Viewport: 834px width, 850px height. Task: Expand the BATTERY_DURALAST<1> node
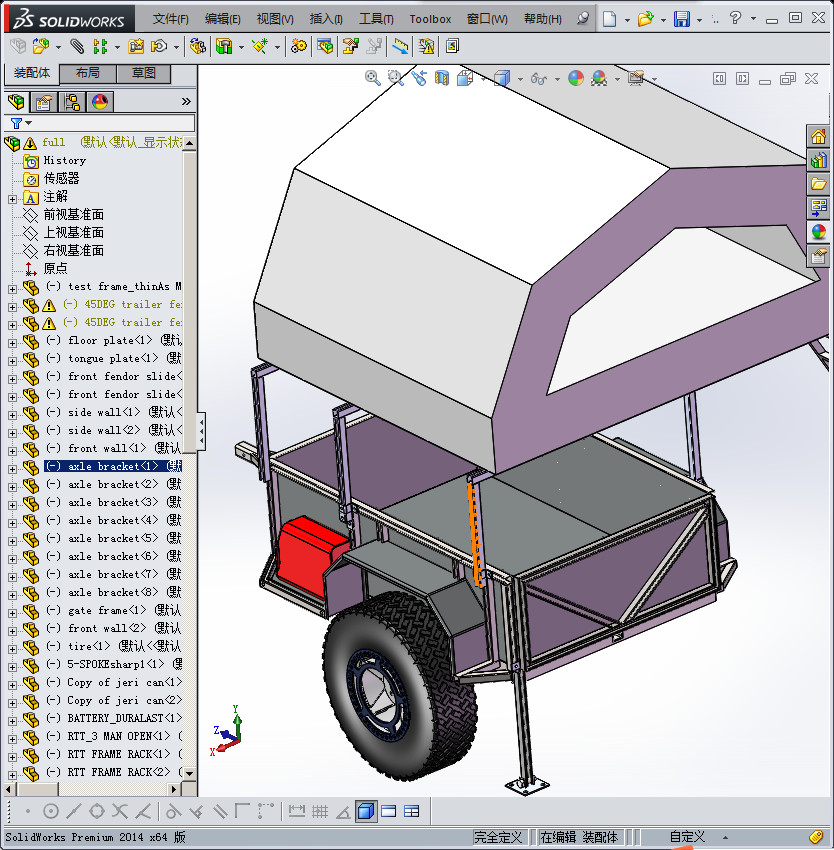(12, 721)
